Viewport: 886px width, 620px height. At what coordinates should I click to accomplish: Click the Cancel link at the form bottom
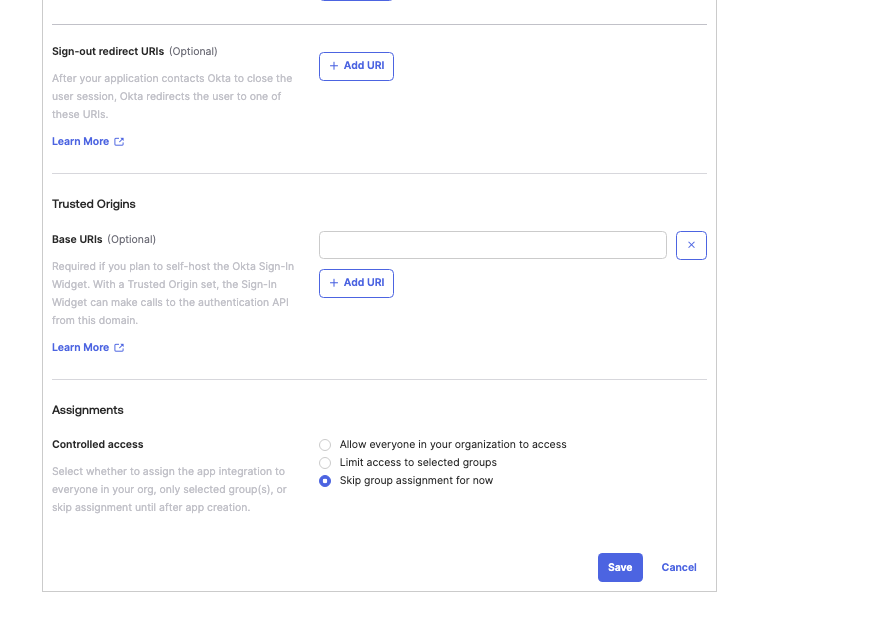click(678, 567)
